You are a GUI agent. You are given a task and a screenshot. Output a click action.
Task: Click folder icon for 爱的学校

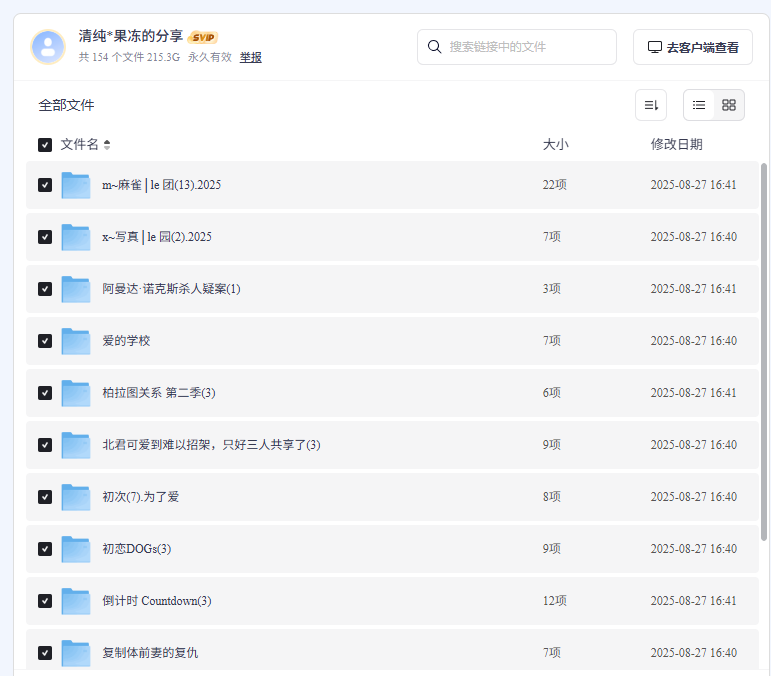tap(76, 341)
